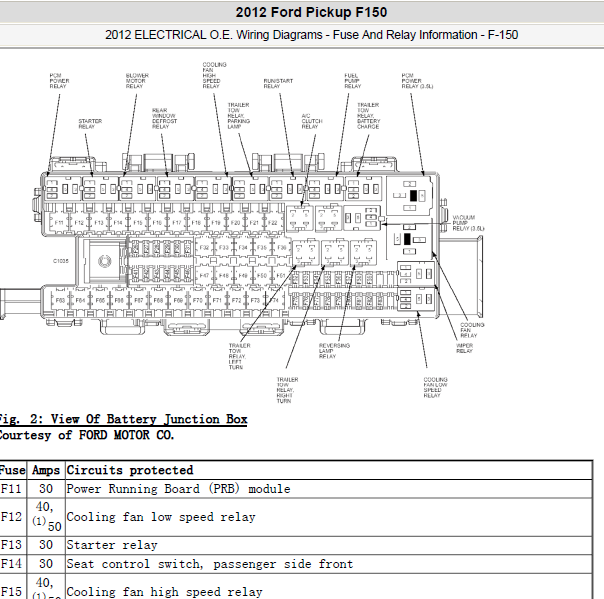Click fuse F20 in the diagram

click(235, 223)
